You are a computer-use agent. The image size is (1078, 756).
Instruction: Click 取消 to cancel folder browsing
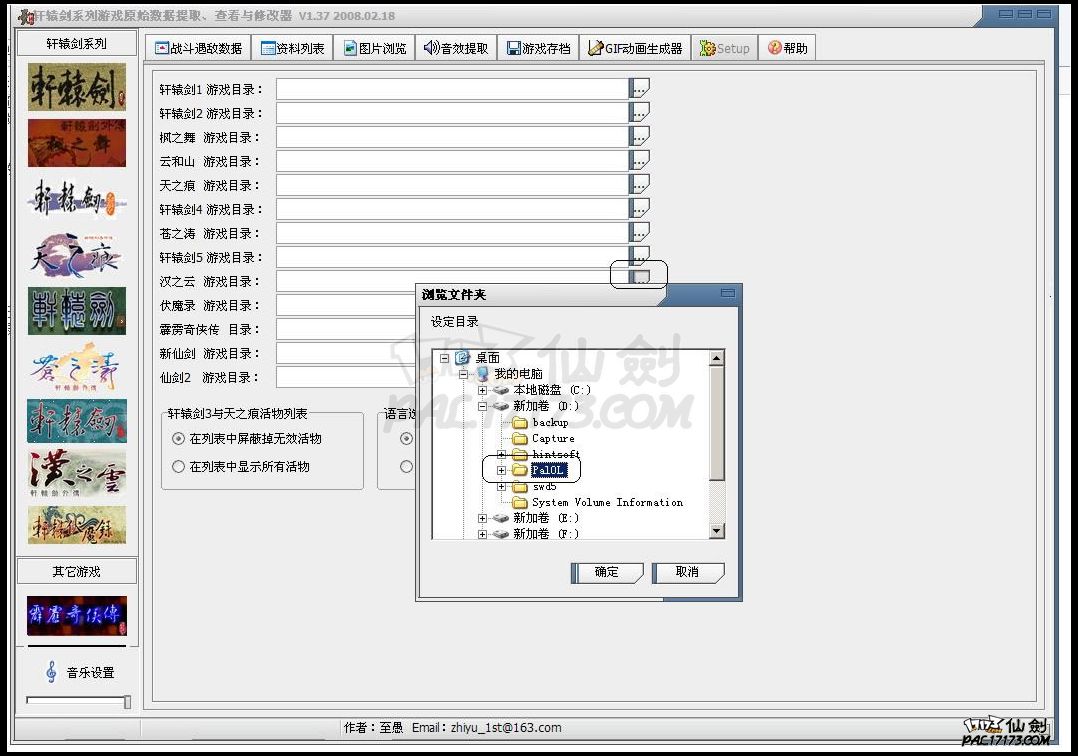(687, 572)
